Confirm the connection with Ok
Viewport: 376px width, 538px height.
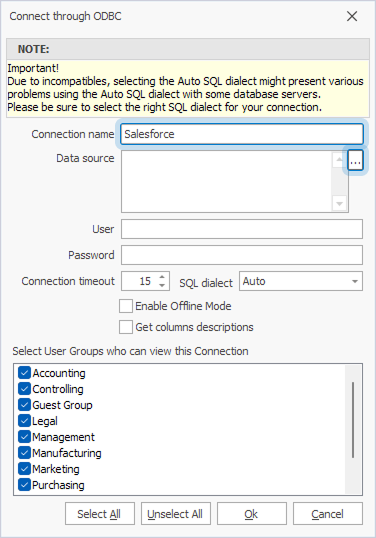tap(251, 514)
